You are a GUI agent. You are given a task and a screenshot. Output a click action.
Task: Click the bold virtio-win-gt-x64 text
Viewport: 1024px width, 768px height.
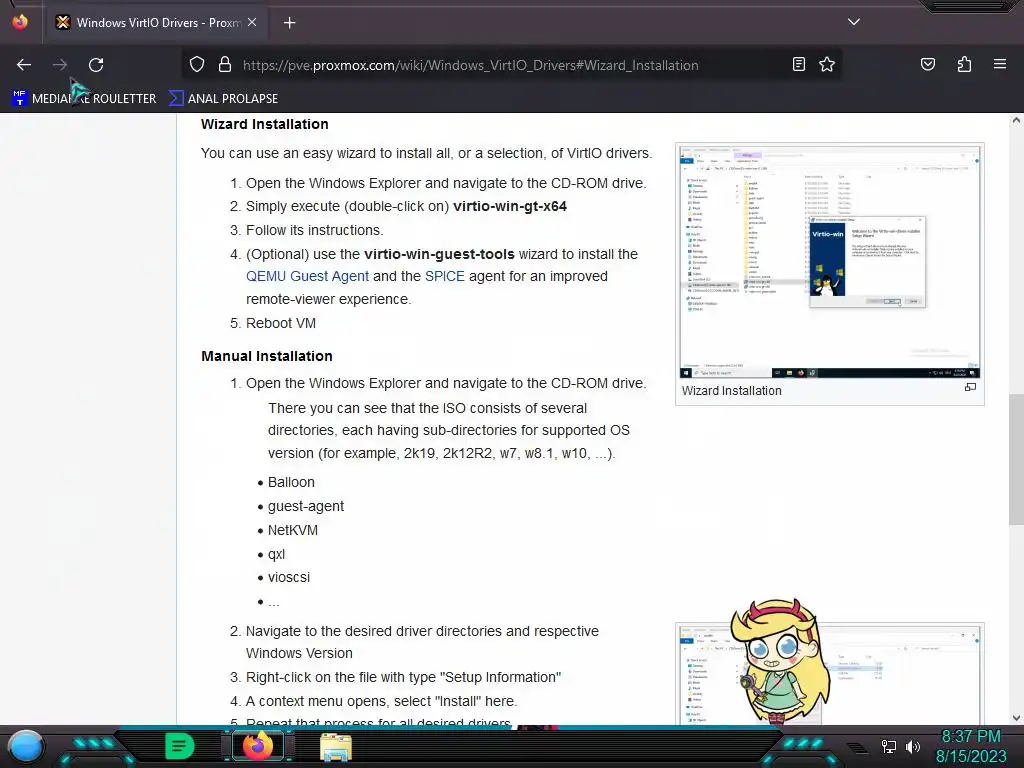509,206
